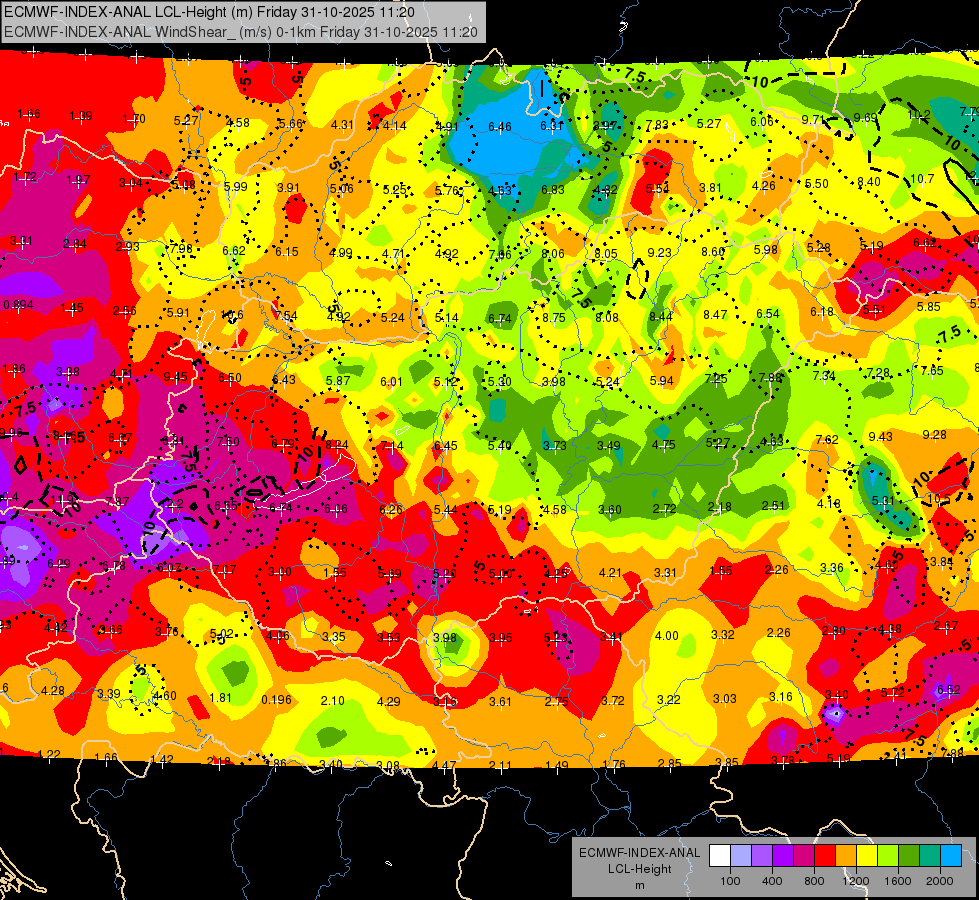Viewport: 979px width, 900px height.
Task: Click the wind shear value 4.00
Action: click(666, 636)
